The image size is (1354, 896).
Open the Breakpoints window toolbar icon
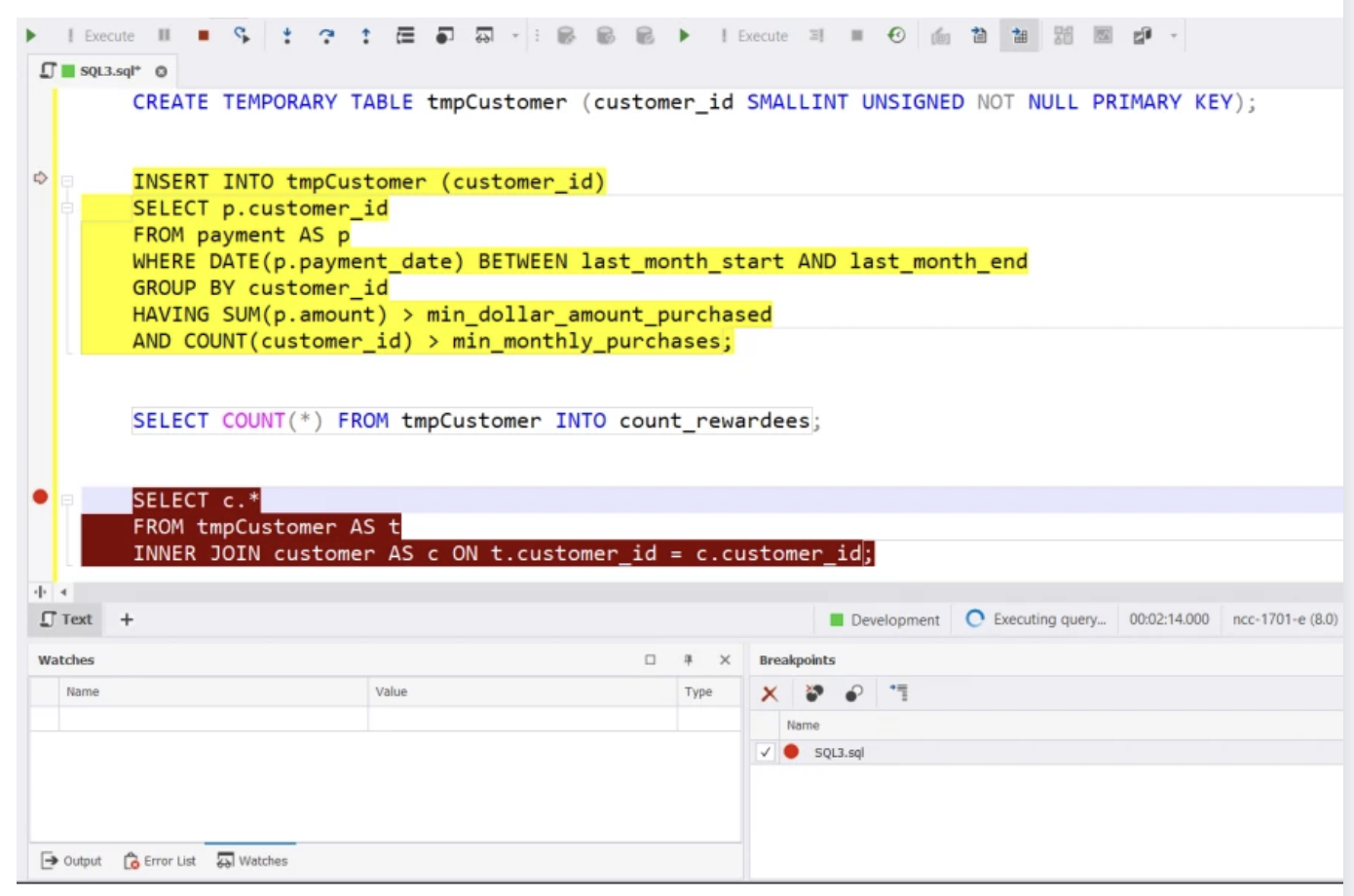[445, 36]
